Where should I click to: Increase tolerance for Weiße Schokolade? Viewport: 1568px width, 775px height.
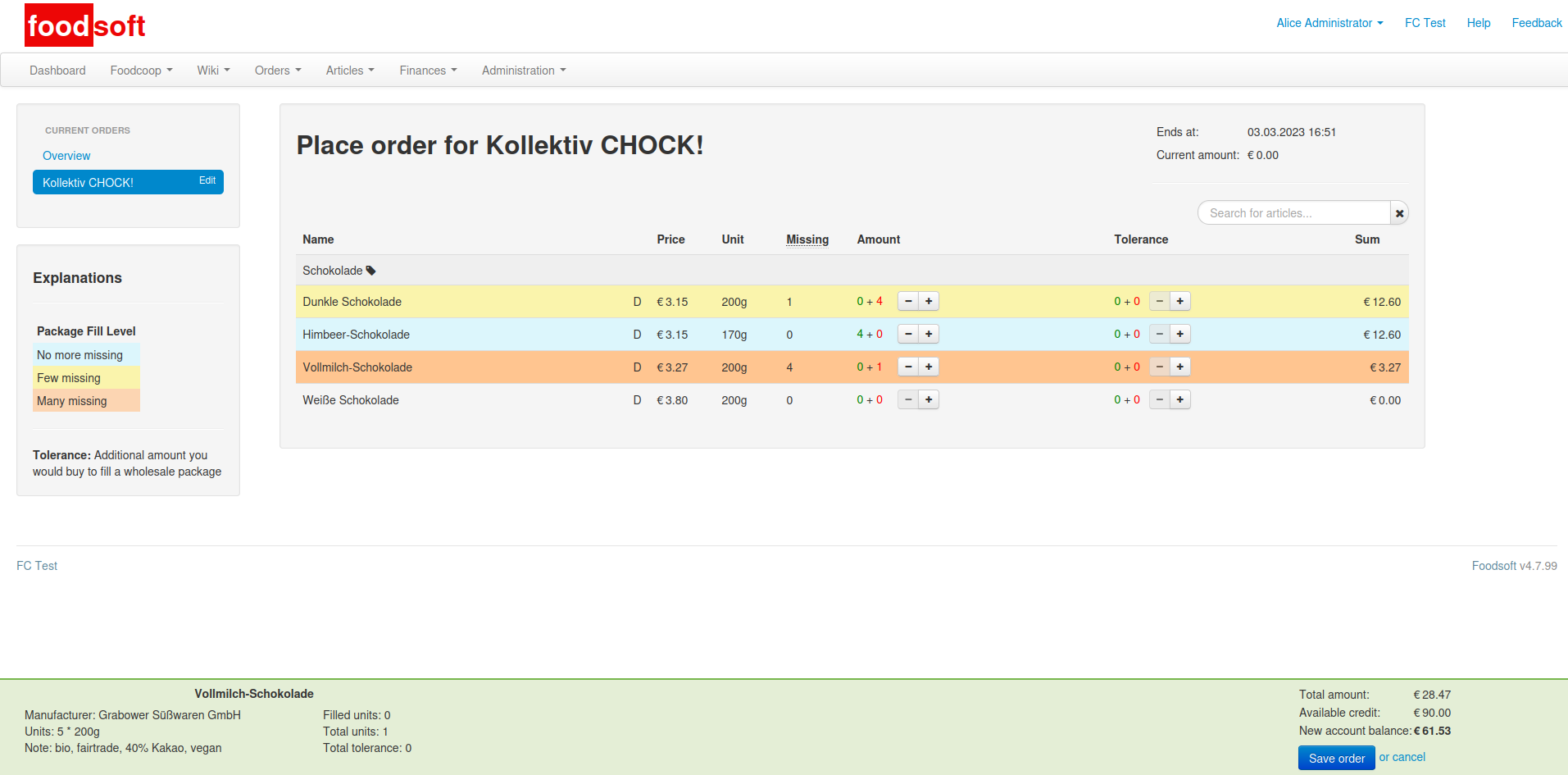click(1179, 400)
